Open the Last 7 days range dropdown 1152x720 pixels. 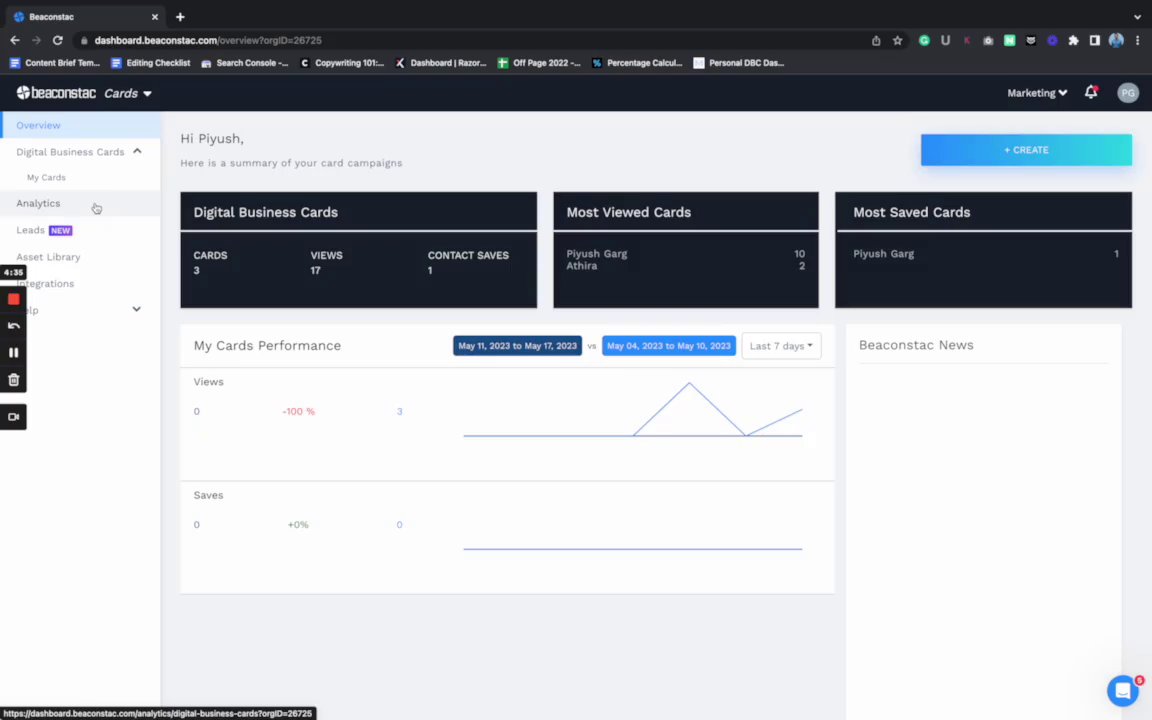coord(781,345)
